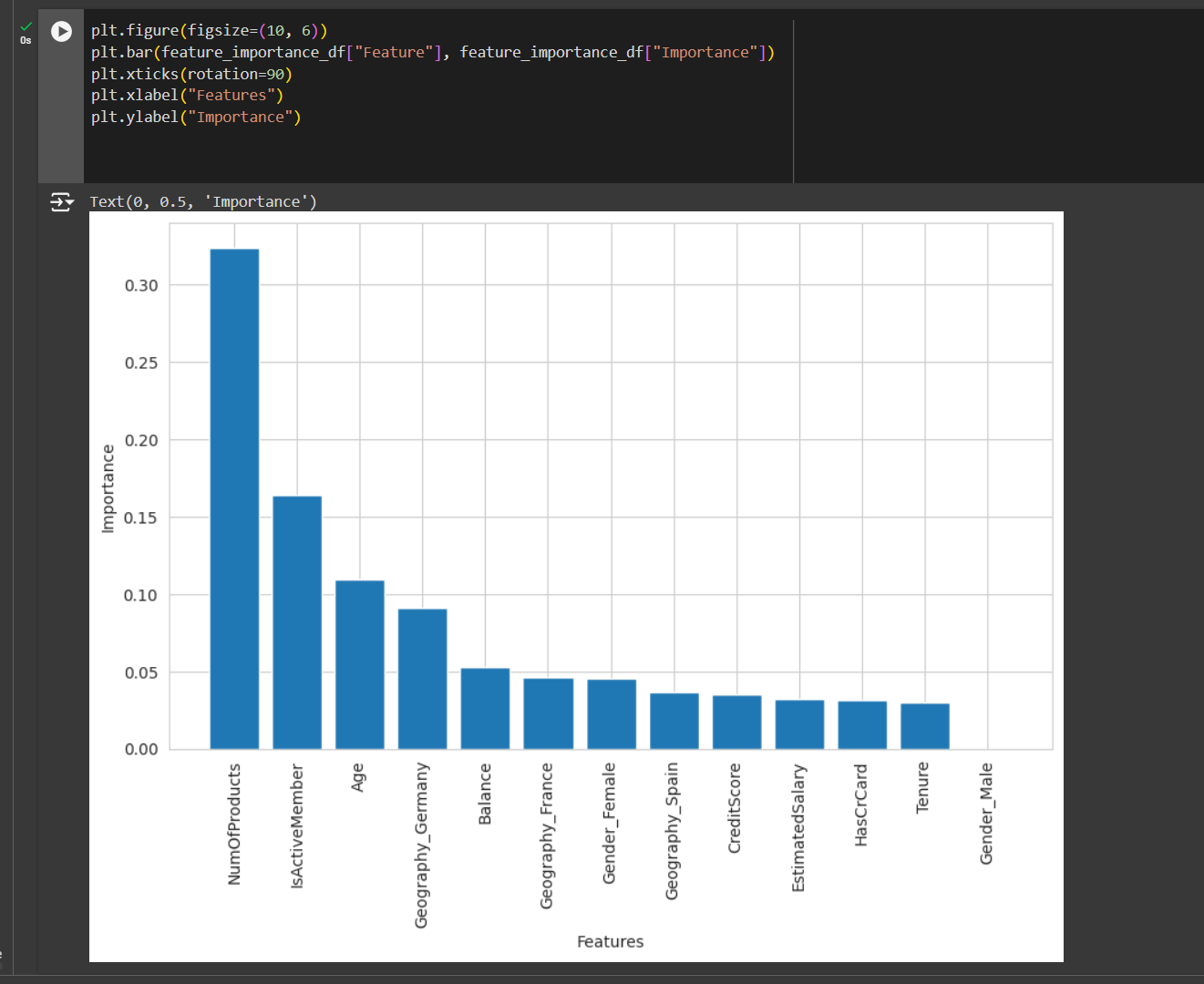Click the 0s execution time label
Image resolution: width=1204 pixels, height=984 pixels.
click(26, 41)
